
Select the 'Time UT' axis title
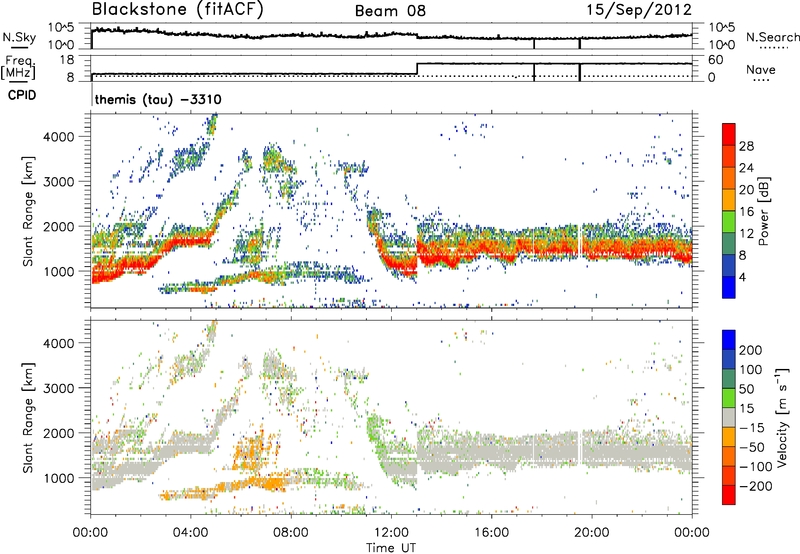(391, 548)
